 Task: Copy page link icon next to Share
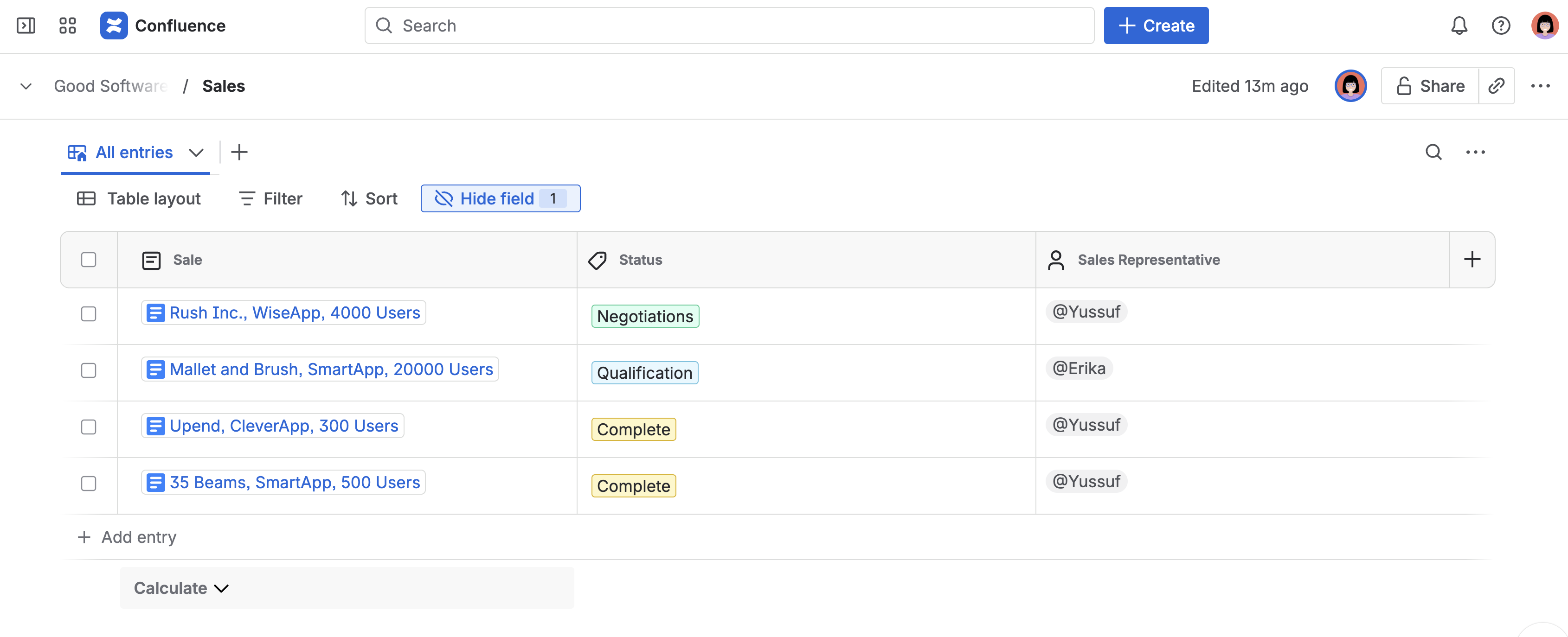pyautogui.click(x=1496, y=86)
